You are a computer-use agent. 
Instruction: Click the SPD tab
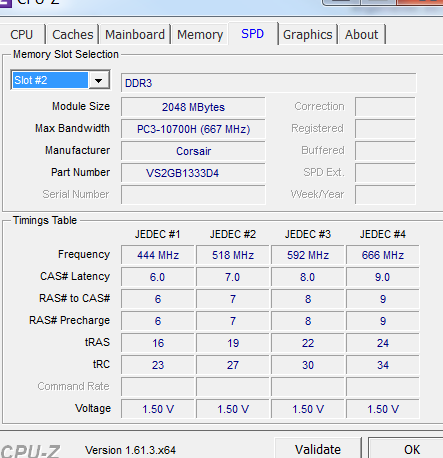pos(253,34)
